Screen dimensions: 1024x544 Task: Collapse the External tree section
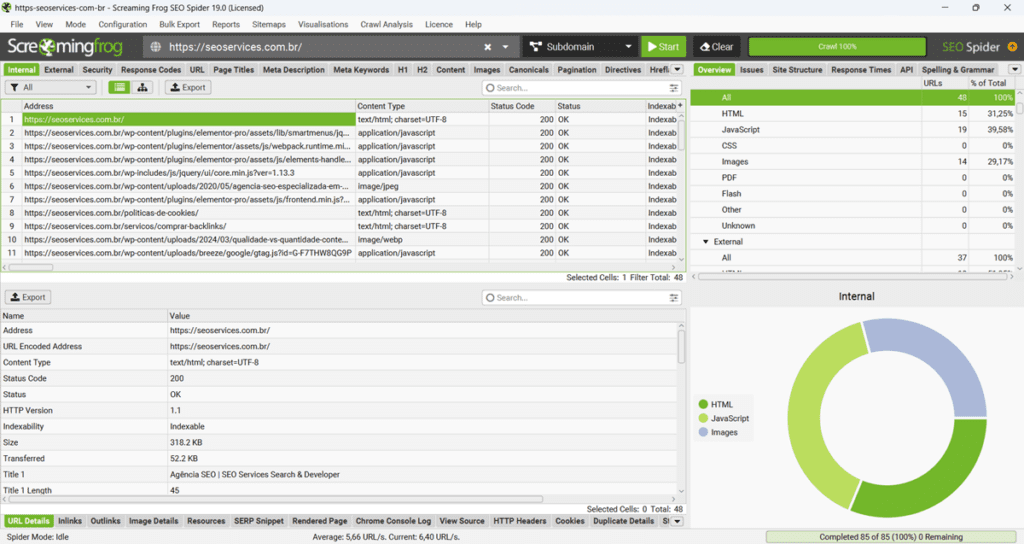coord(705,242)
